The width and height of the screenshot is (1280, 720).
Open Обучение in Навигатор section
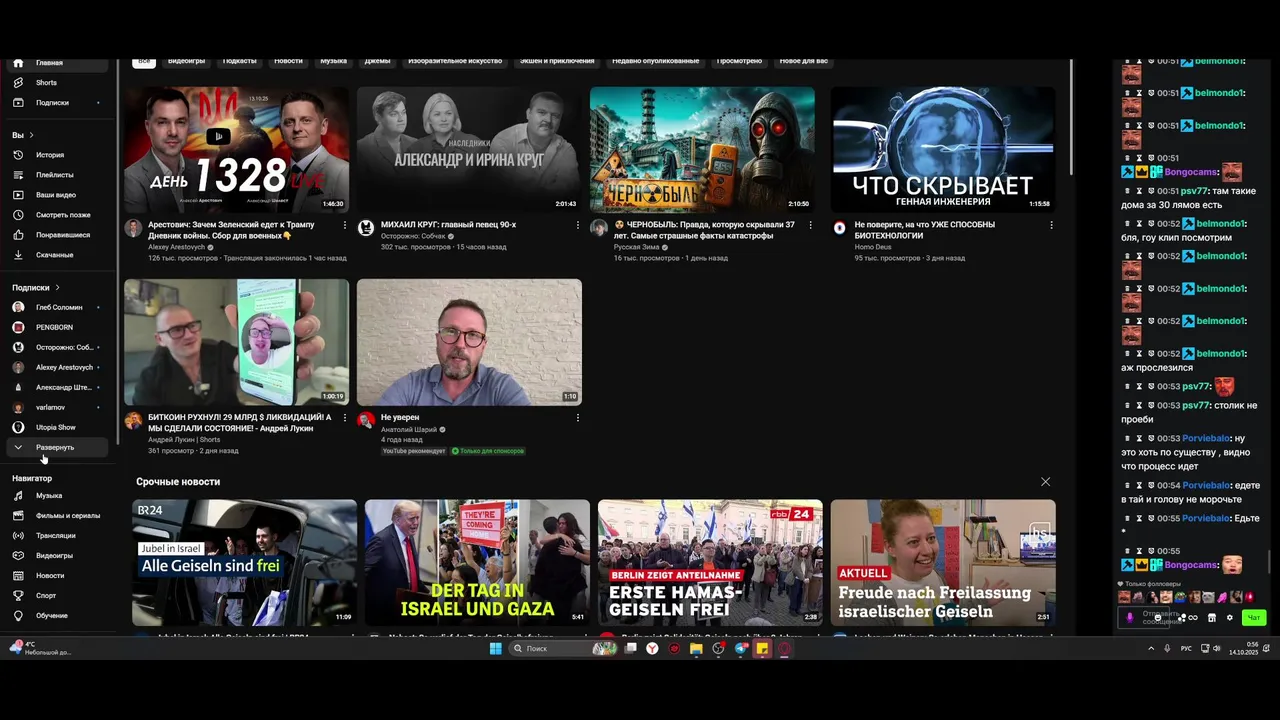[x=57, y=616]
